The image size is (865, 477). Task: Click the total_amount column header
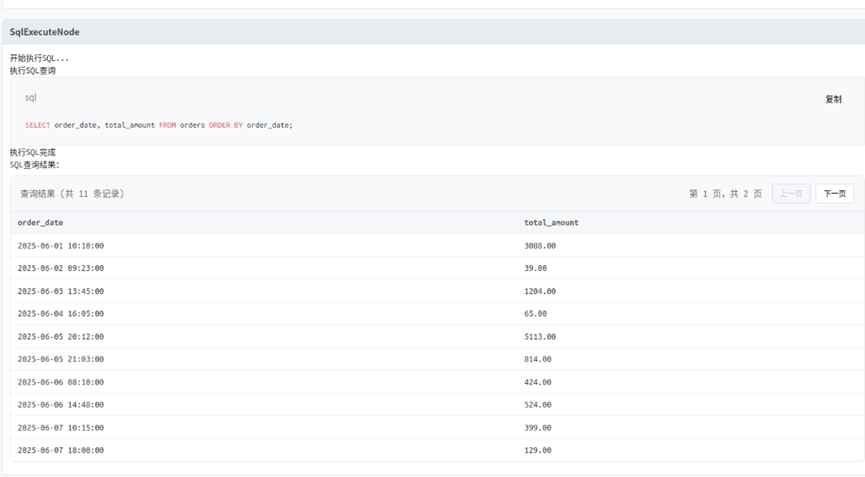tap(551, 223)
